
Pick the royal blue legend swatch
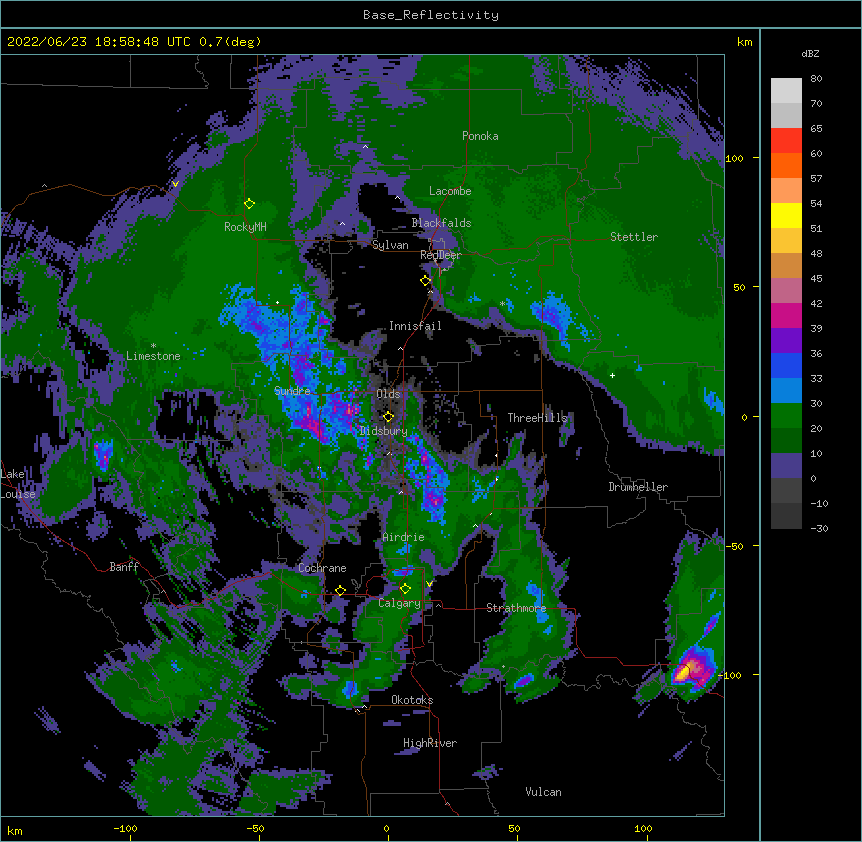pyautogui.click(x=786, y=365)
